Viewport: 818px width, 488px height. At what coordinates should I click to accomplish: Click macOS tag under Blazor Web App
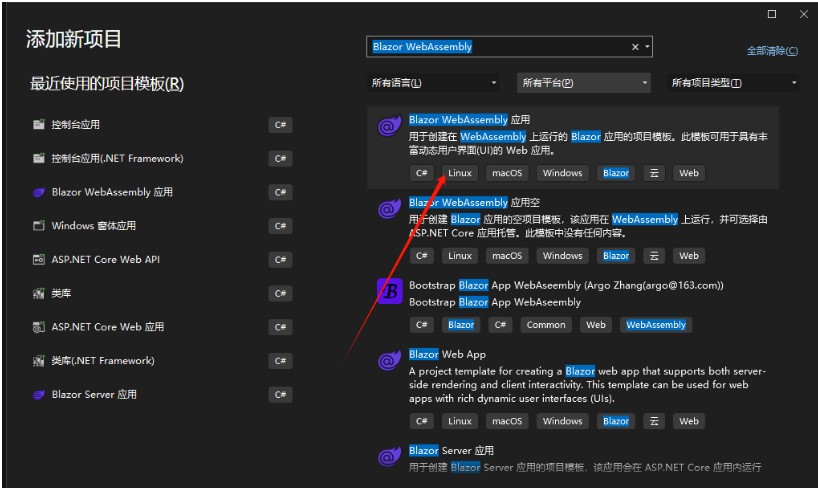[x=507, y=421]
